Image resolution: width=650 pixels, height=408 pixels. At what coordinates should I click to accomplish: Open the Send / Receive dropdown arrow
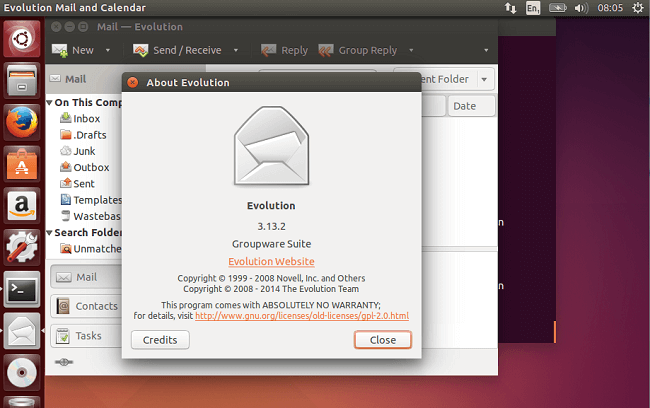[236, 51]
